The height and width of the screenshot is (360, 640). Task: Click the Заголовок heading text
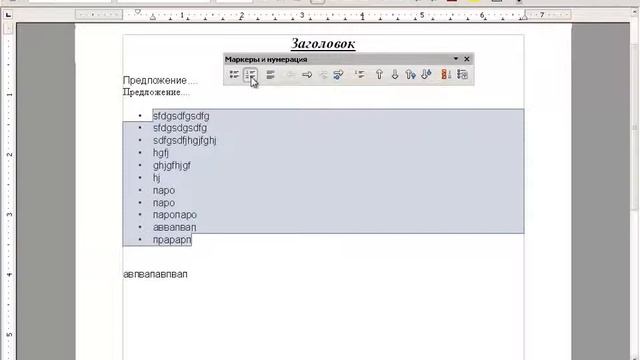pyautogui.click(x=323, y=44)
